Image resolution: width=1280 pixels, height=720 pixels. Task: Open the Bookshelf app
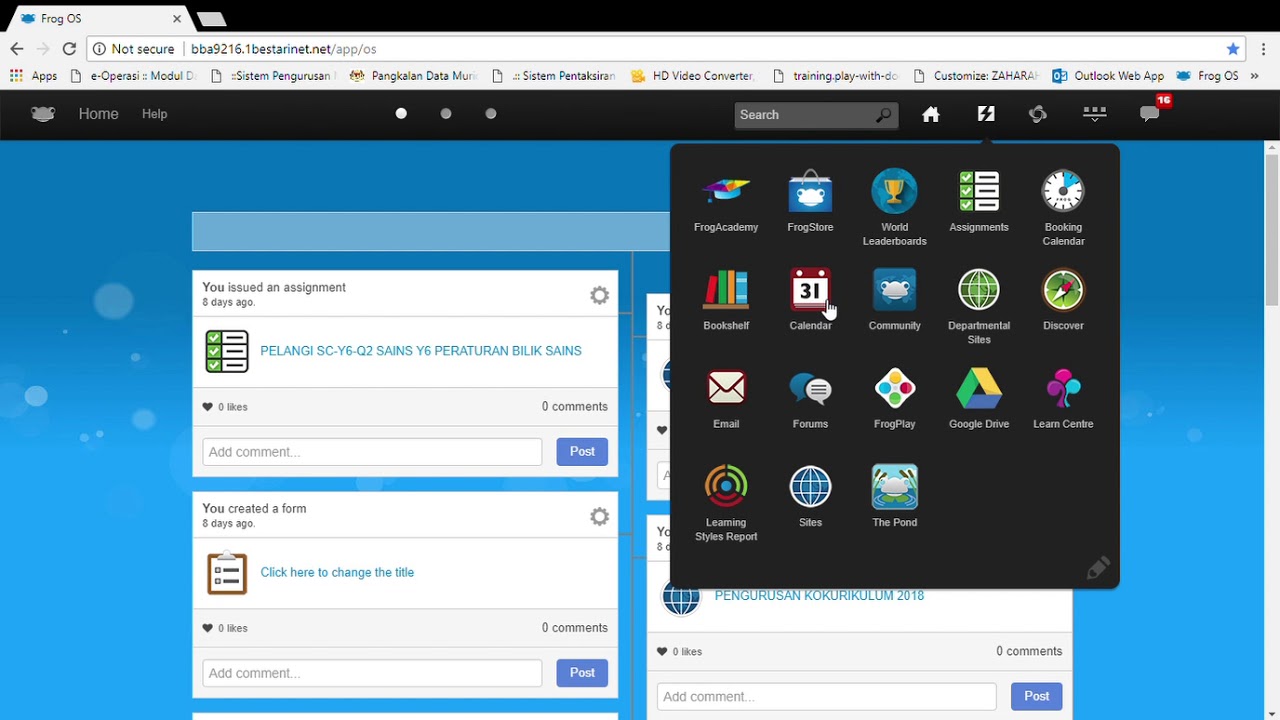click(726, 300)
